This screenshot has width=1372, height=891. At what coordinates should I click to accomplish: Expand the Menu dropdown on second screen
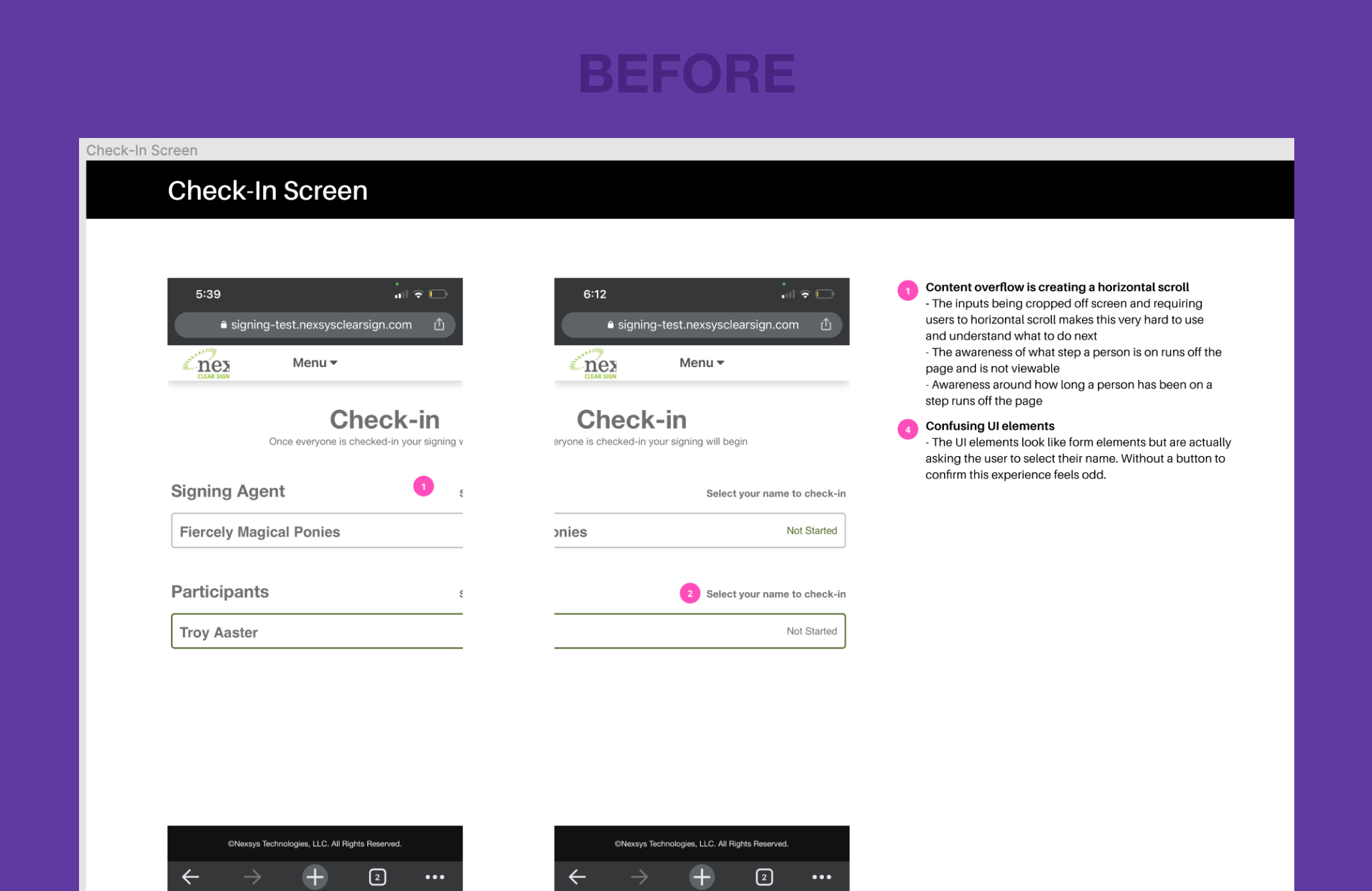tap(703, 362)
